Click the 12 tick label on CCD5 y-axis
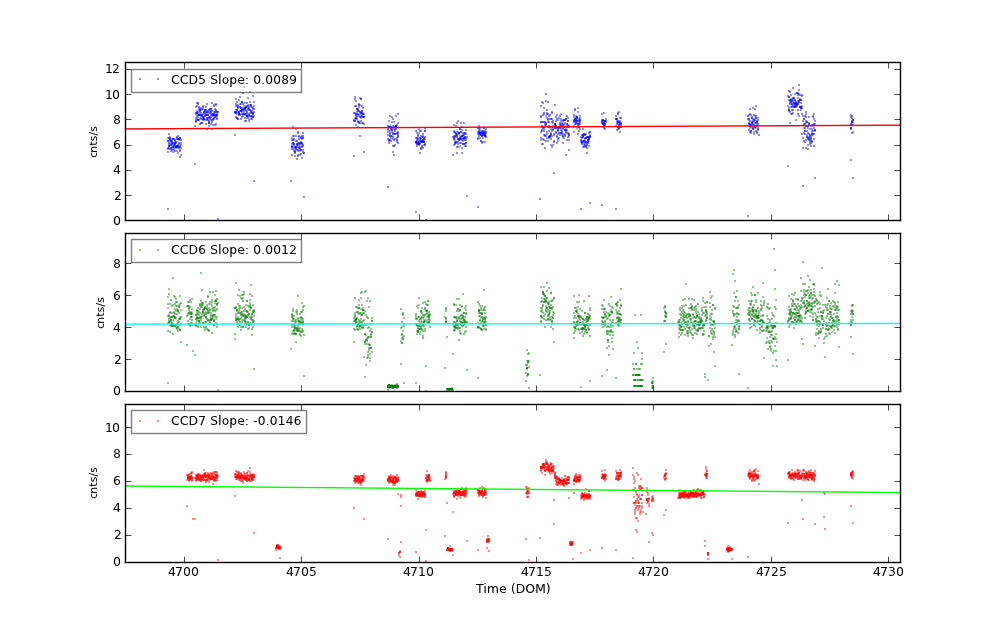Screen dimensions: 1000x624 tap(113, 69)
